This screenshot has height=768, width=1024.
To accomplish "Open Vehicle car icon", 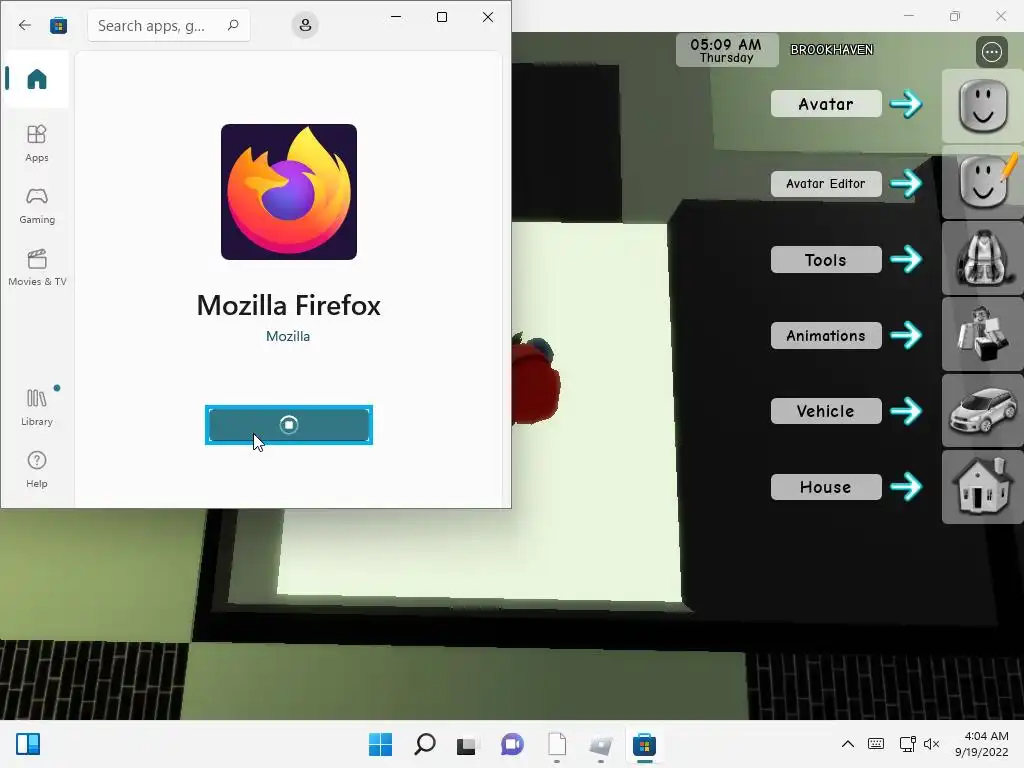I will 983,411.
